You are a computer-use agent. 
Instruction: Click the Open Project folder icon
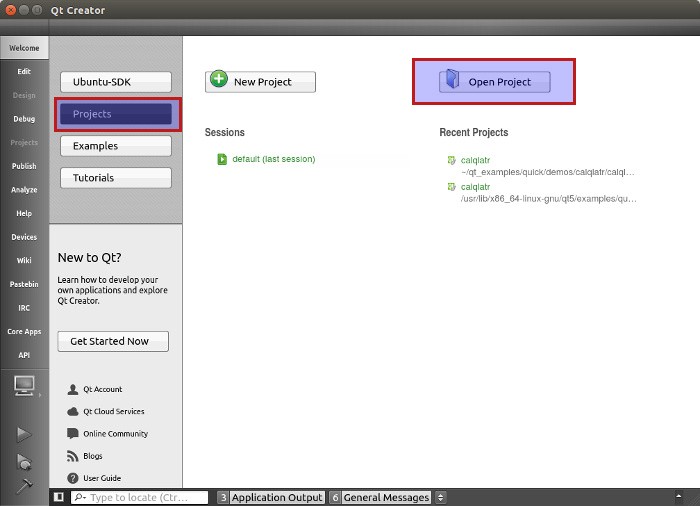[453, 79]
